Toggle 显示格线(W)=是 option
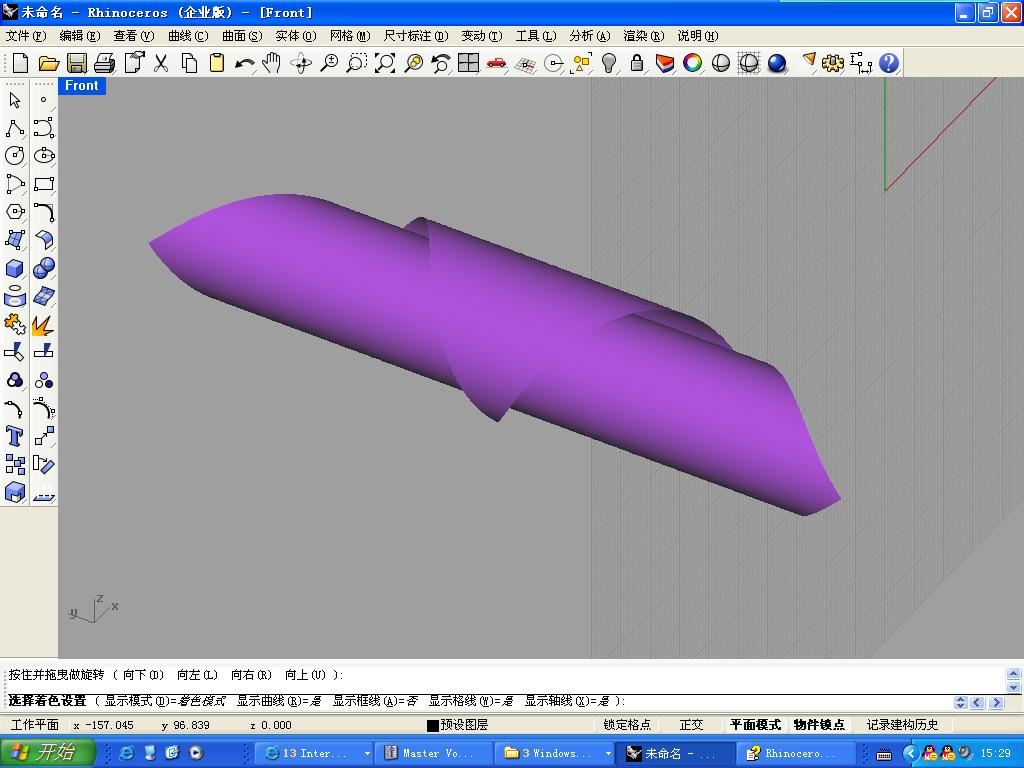 (472, 701)
